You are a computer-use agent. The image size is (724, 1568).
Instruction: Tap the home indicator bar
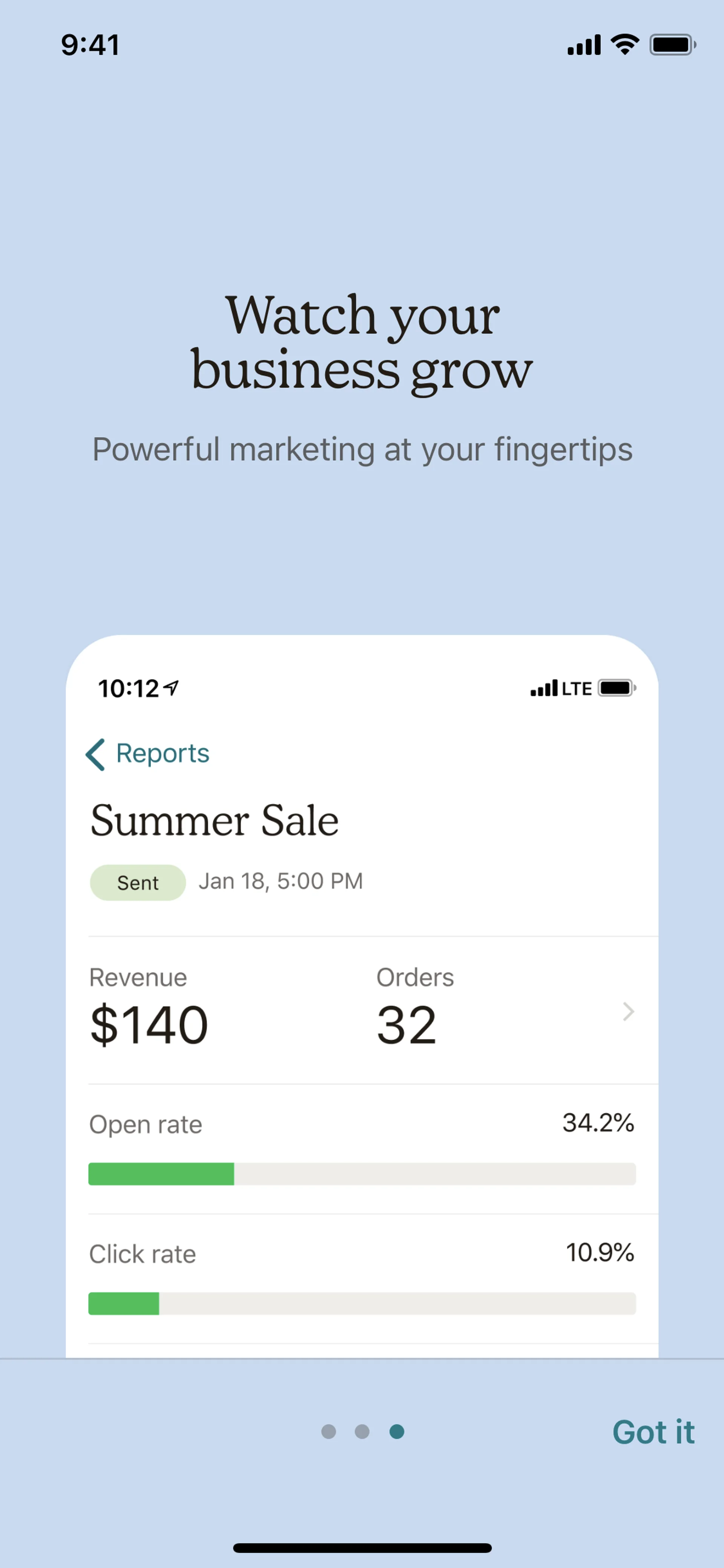tap(362, 1548)
